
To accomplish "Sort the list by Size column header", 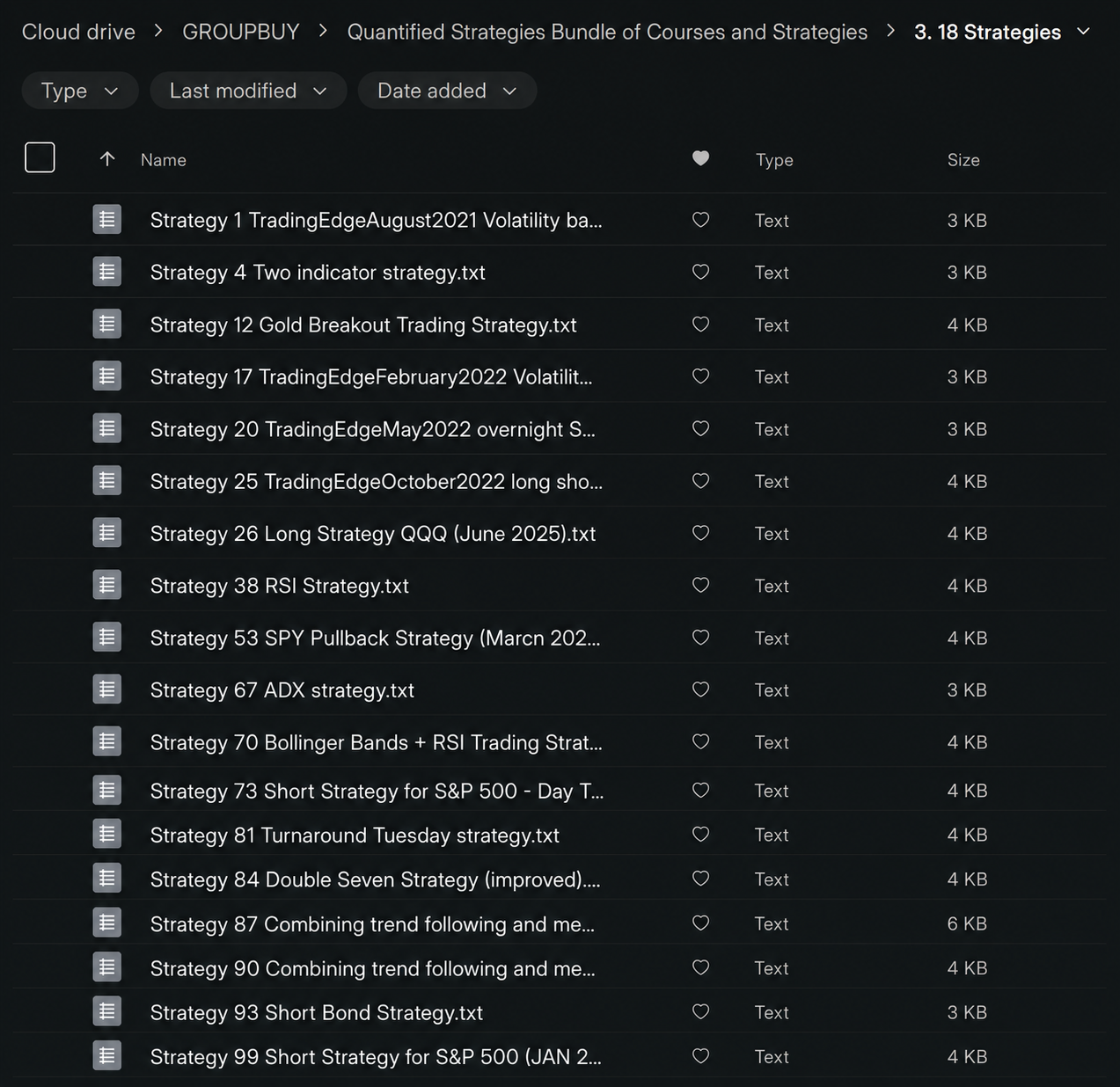I will [x=963, y=160].
